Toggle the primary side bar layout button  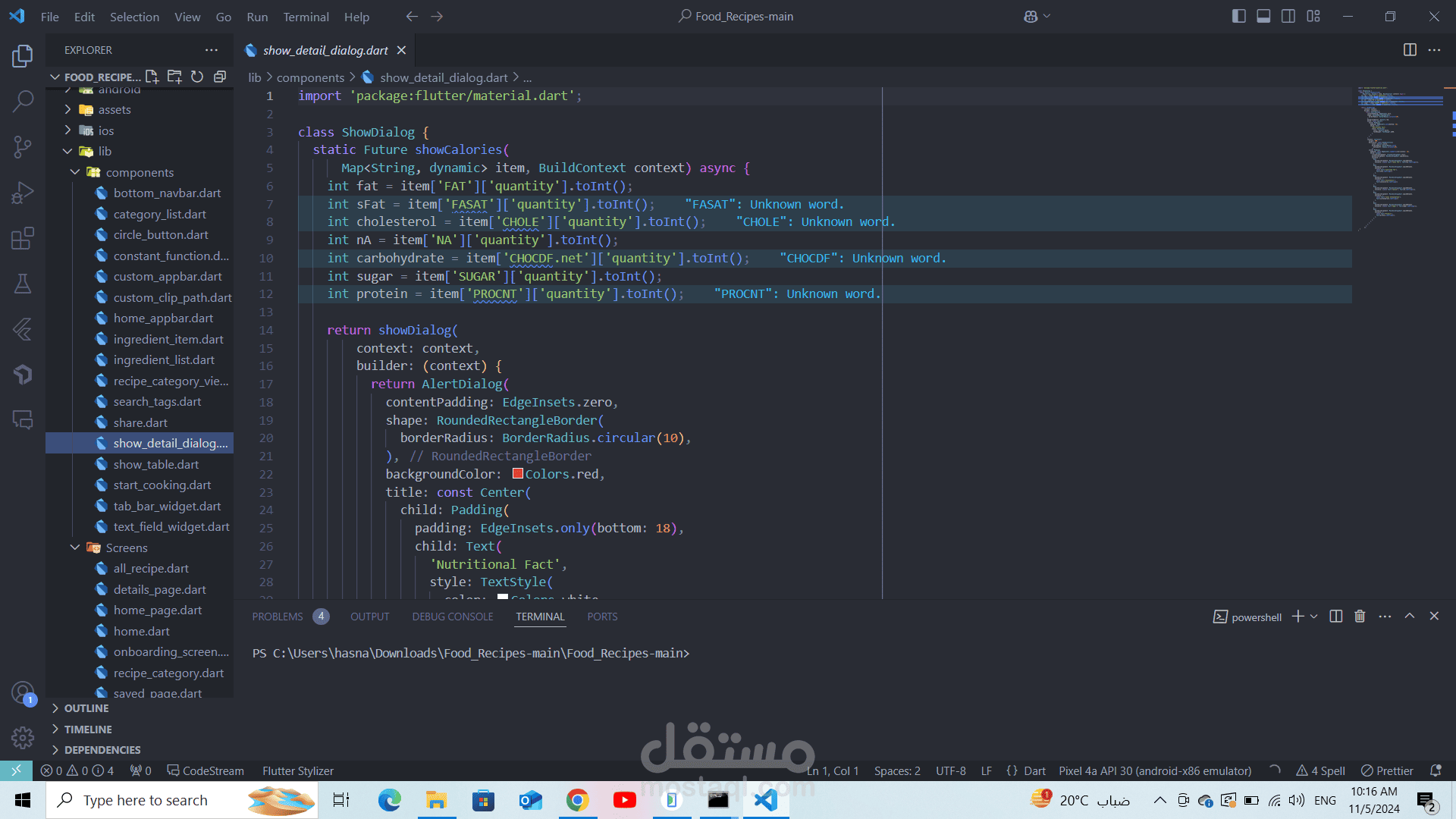tap(1239, 16)
